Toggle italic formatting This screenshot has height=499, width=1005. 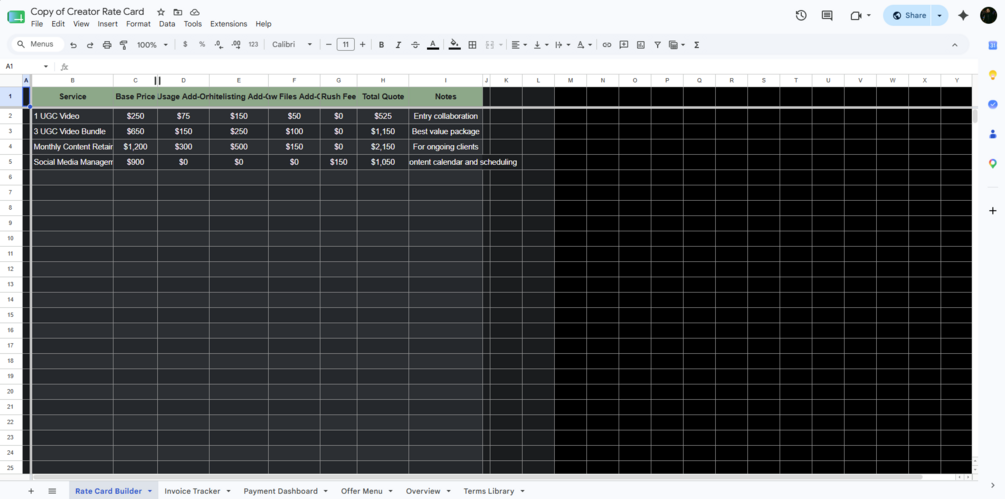[x=398, y=45]
